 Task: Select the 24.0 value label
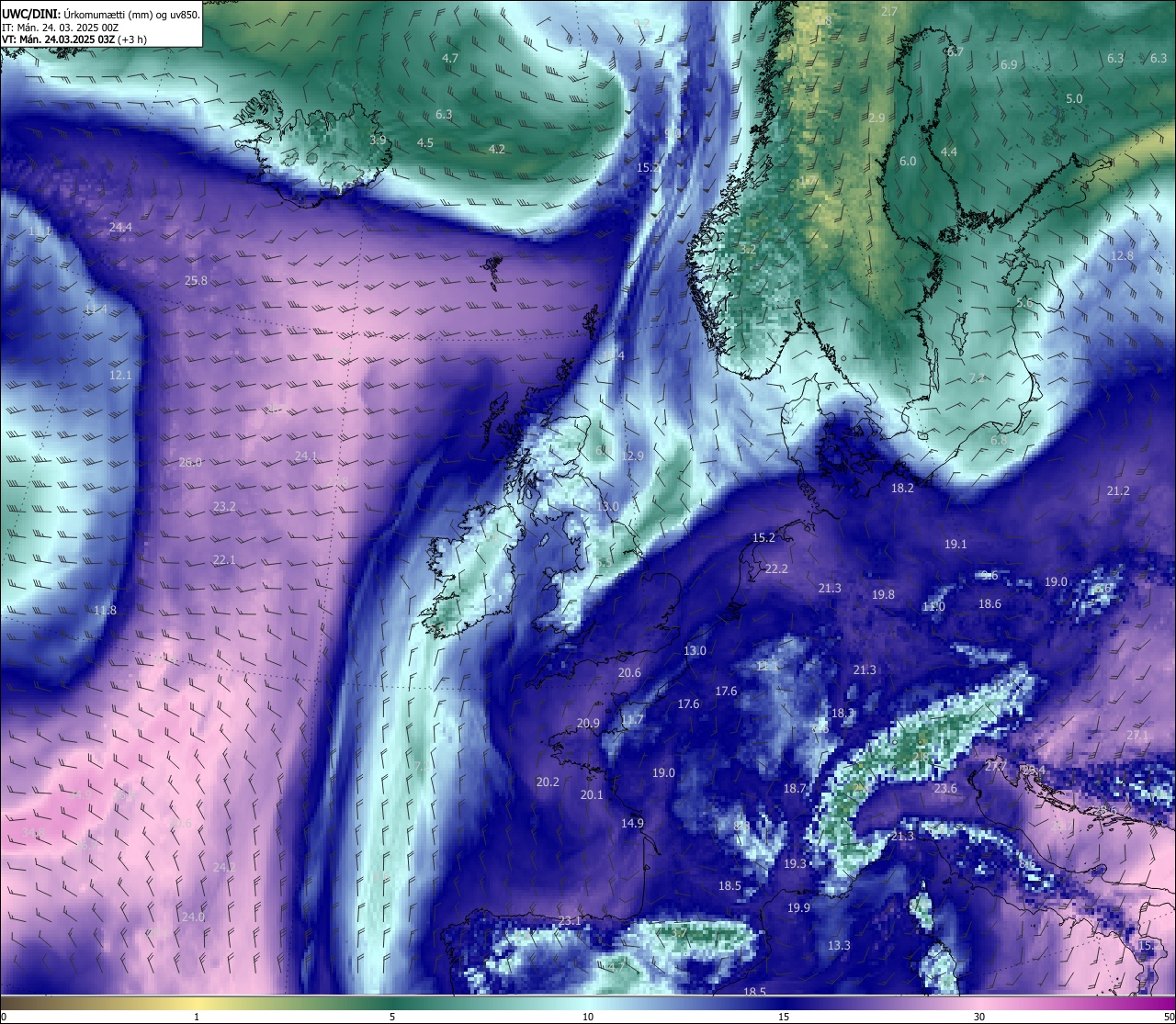[193, 917]
